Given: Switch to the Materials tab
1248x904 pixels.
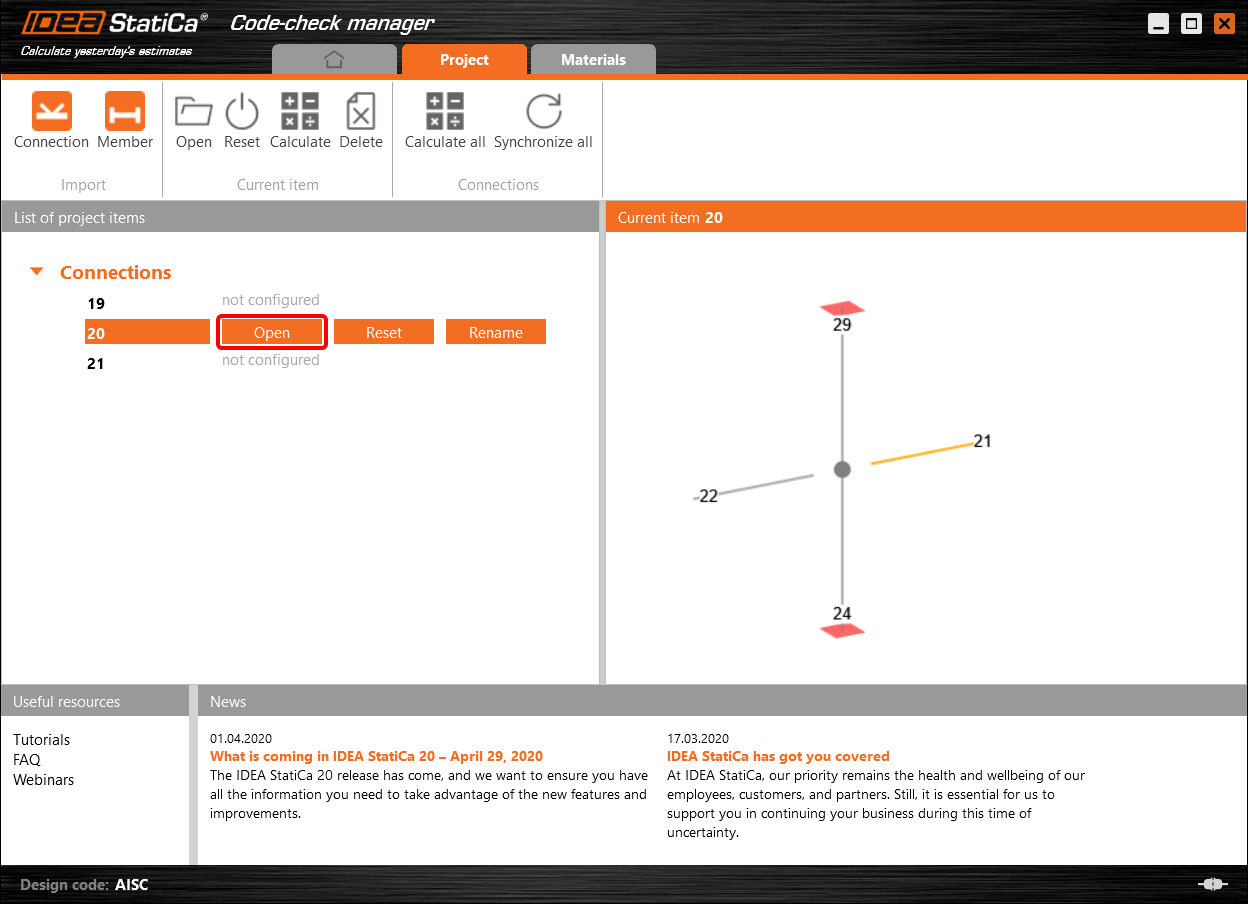Looking at the screenshot, I should (593, 60).
